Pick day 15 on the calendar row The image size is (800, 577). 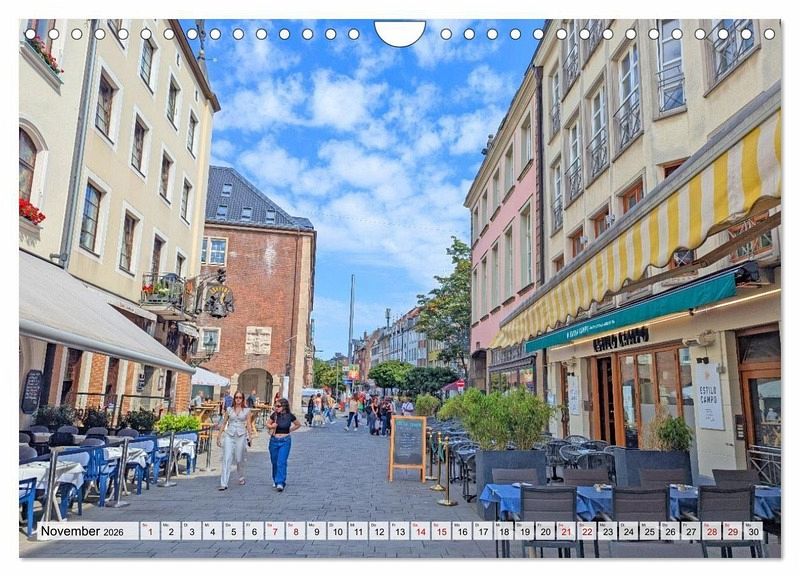(x=441, y=531)
